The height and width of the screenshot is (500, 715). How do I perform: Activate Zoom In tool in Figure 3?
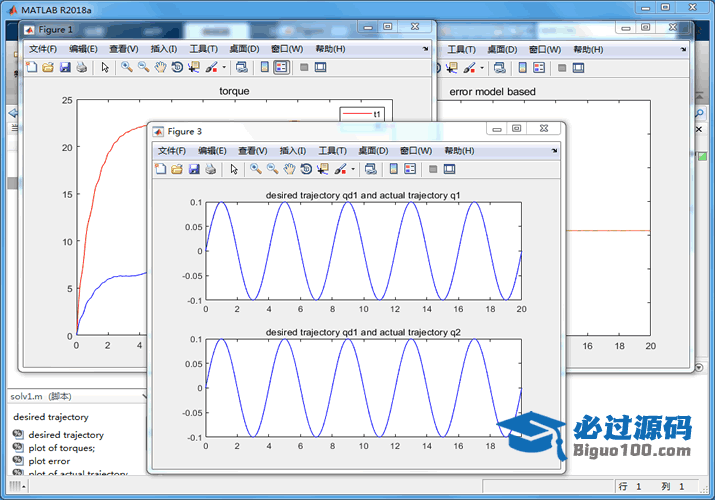point(256,169)
